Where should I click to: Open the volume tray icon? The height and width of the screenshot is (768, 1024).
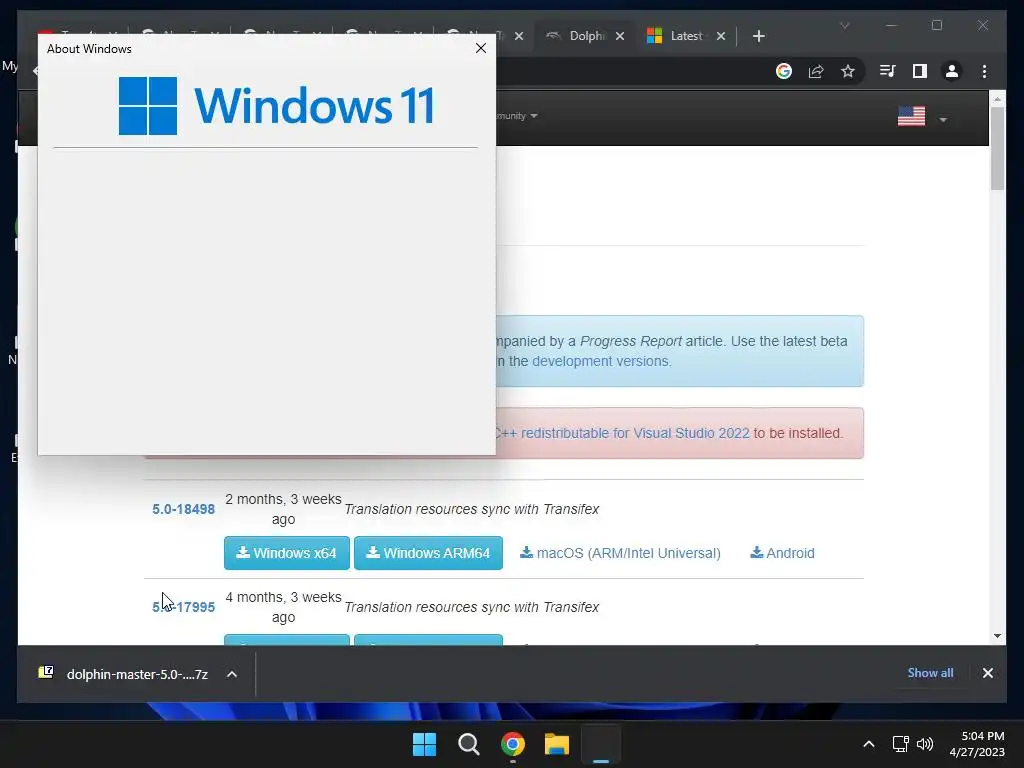(925, 744)
